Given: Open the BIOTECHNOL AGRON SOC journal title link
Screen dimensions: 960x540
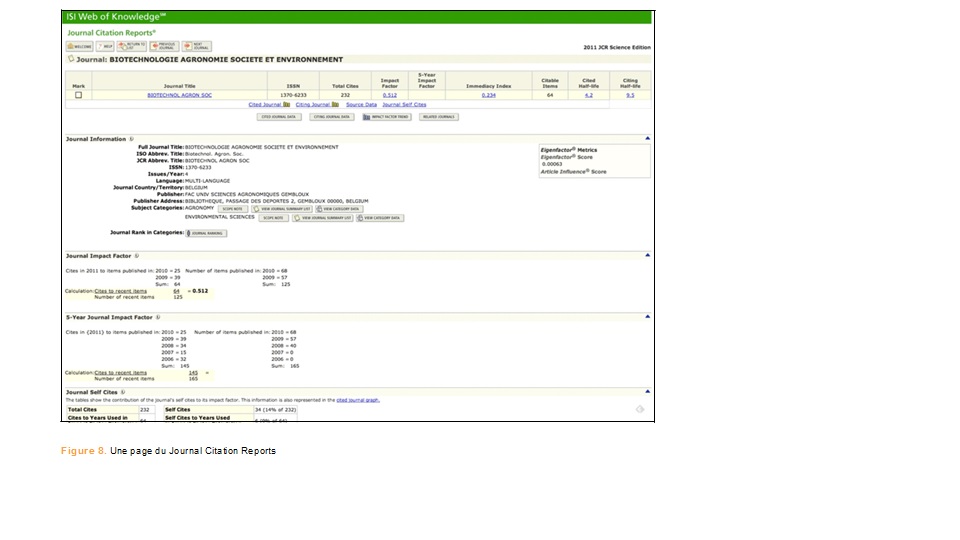Looking at the screenshot, I should pos(179,95).
